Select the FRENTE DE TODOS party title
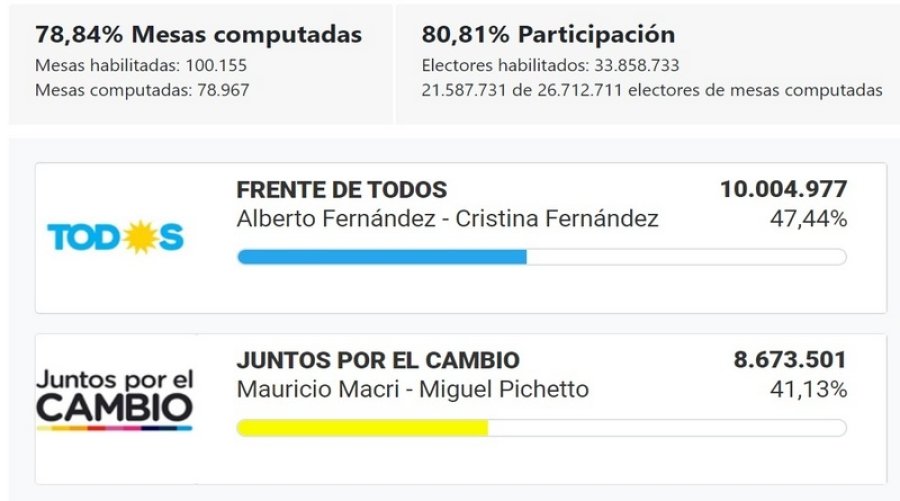The image size is (900, 501). click(x=342, y=190)
